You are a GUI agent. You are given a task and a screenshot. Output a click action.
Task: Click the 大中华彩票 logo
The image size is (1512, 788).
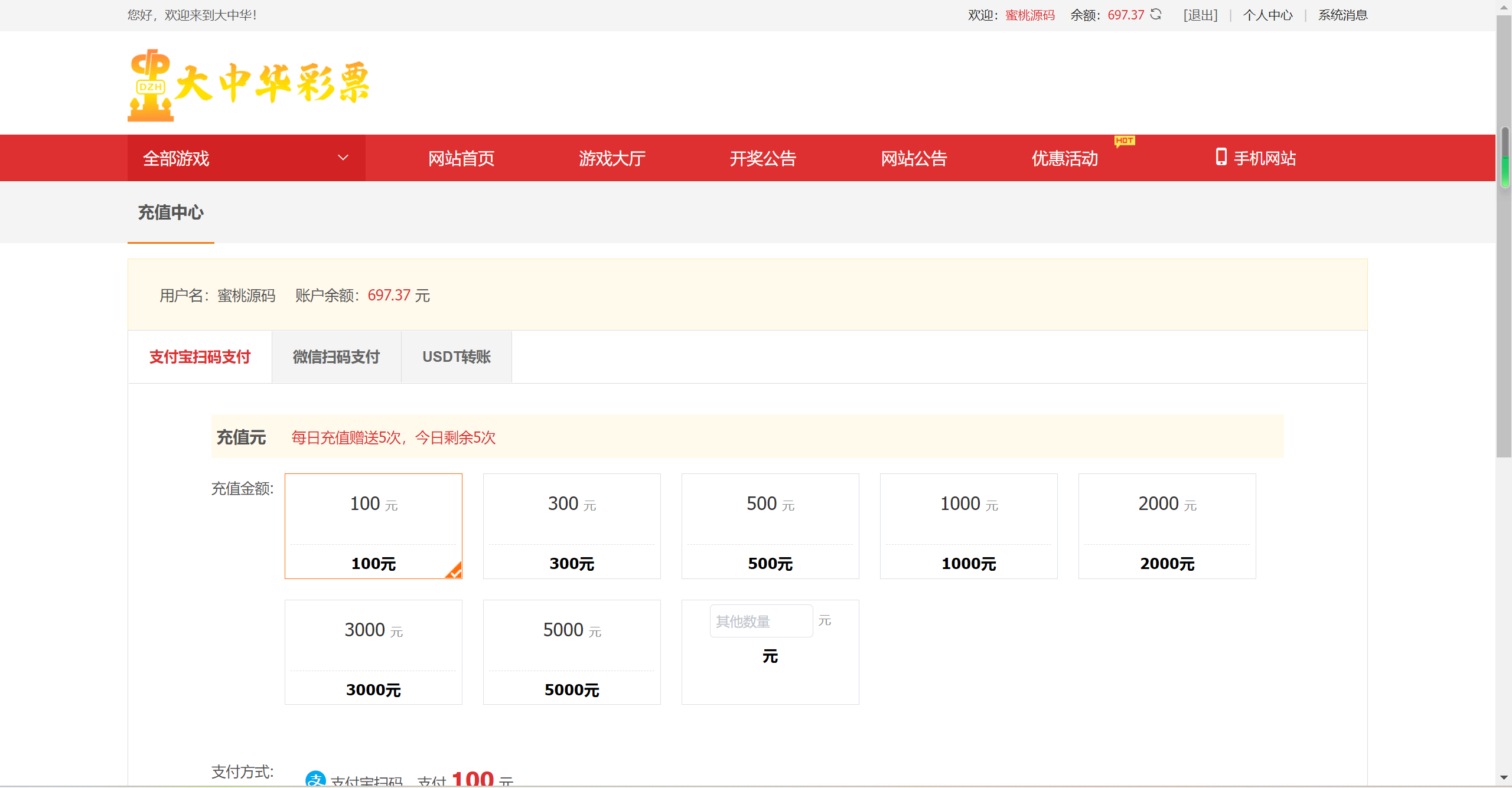[249, 84]
